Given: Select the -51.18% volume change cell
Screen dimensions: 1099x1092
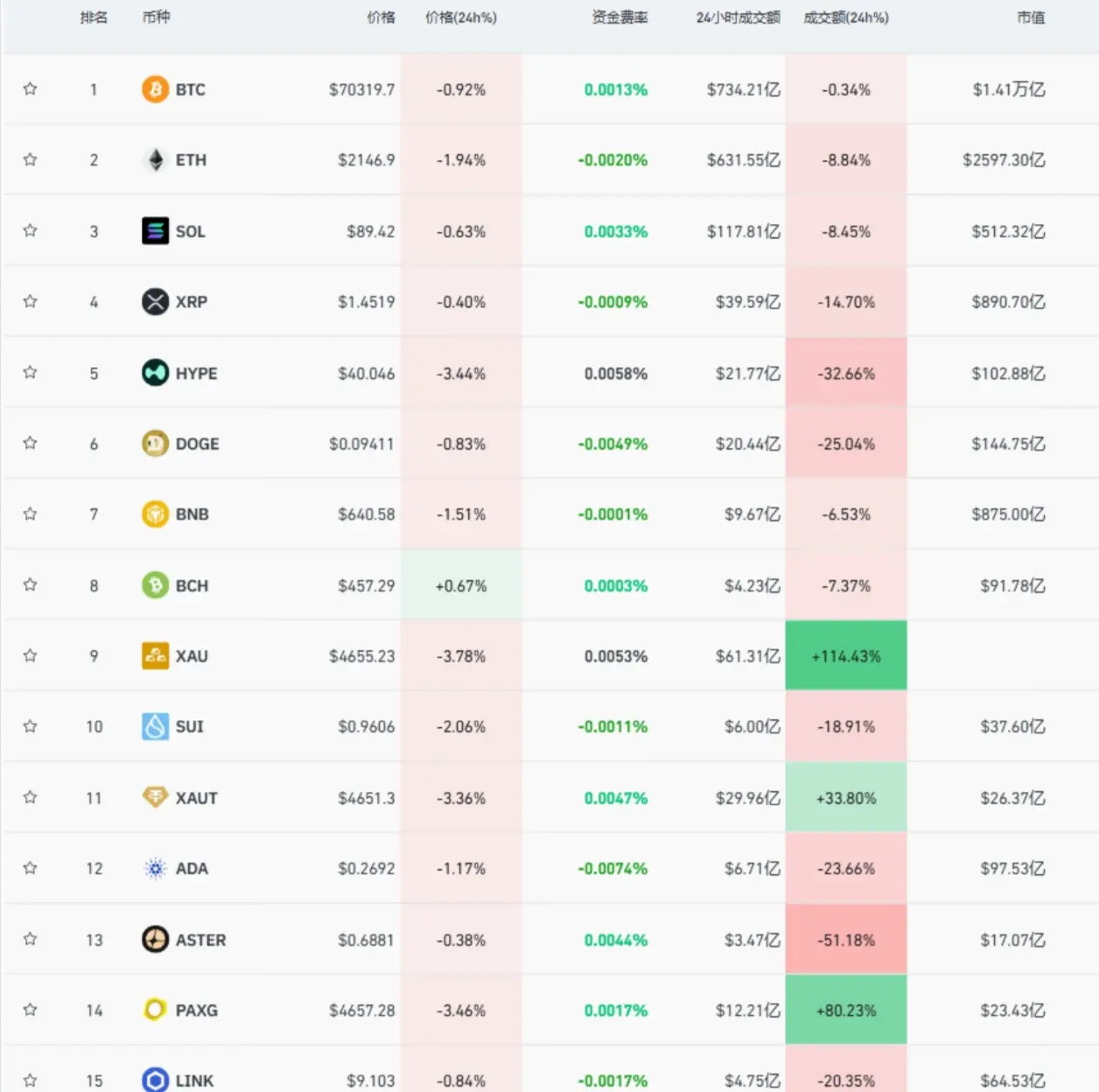Looking at the screenshot, I should coord(846,940).
